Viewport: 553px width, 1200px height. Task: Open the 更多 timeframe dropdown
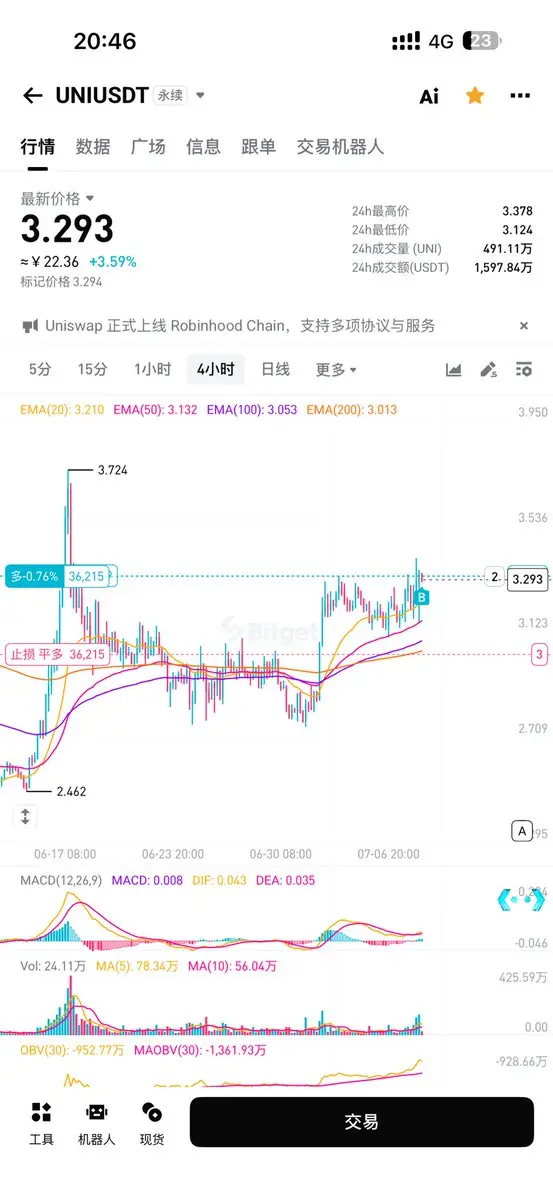[336, 369]
